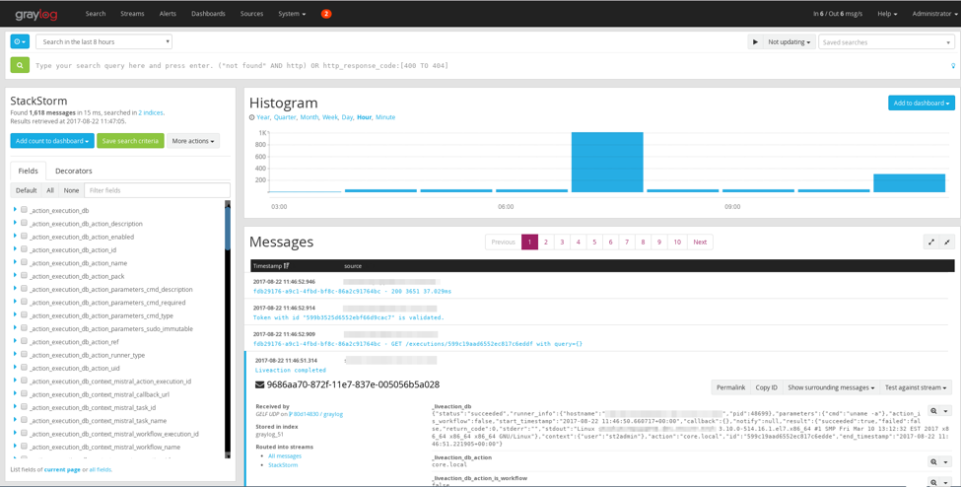Image resolution: width=961 pixels, height=487 pixels.
Task: Click the All fields filter button
Action: pos(50,191)
